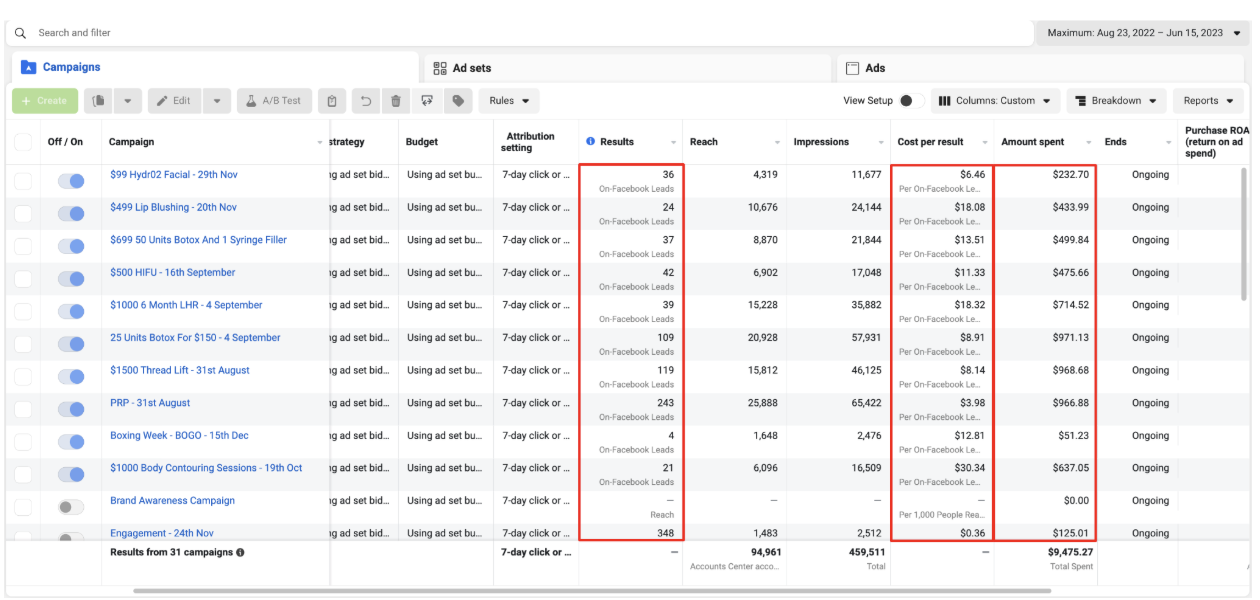
Task: Expand the Breakdown dropdown
Action: tap(1117, 101)
